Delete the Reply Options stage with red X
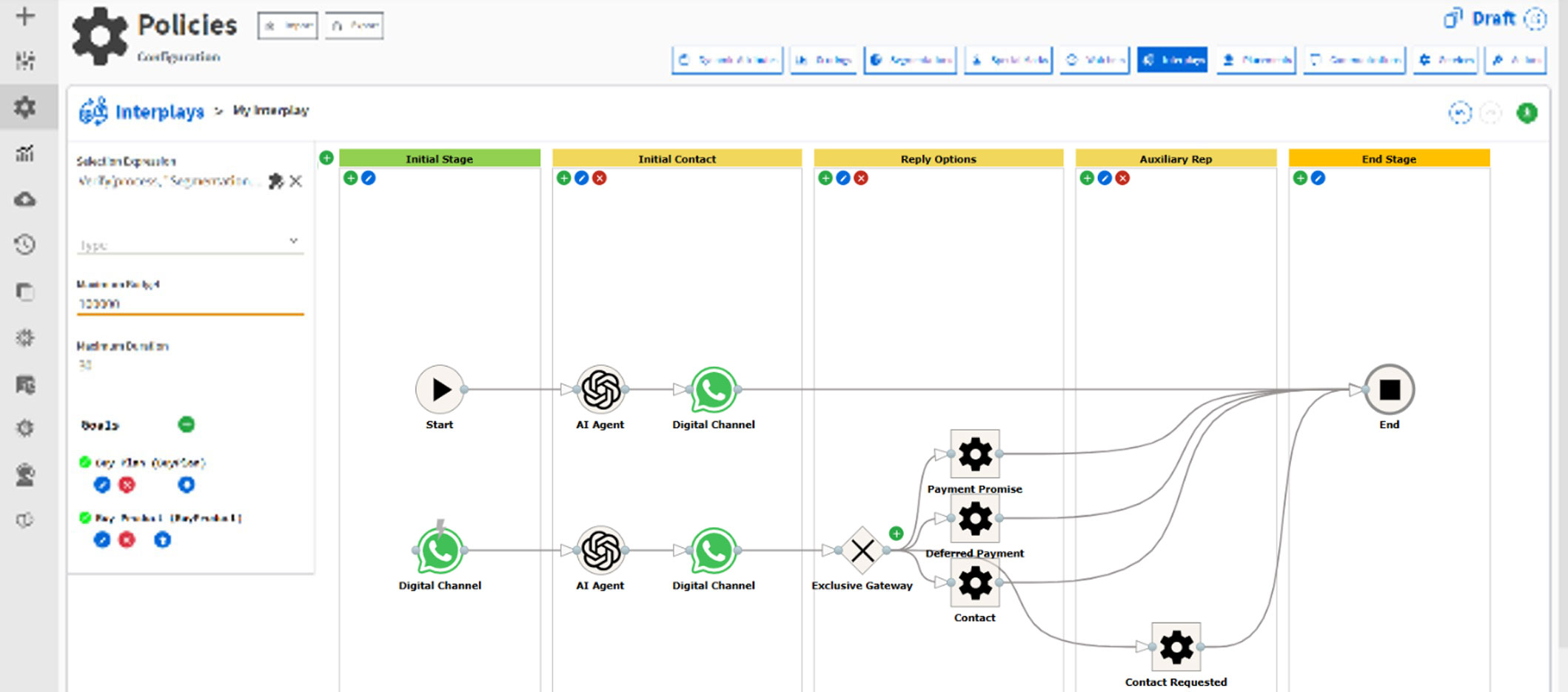 (861, 178)
